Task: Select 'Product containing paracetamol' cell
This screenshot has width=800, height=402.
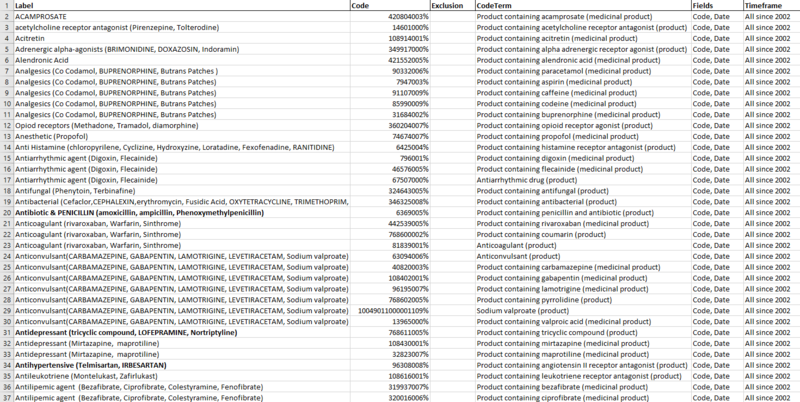Action: 583,71
